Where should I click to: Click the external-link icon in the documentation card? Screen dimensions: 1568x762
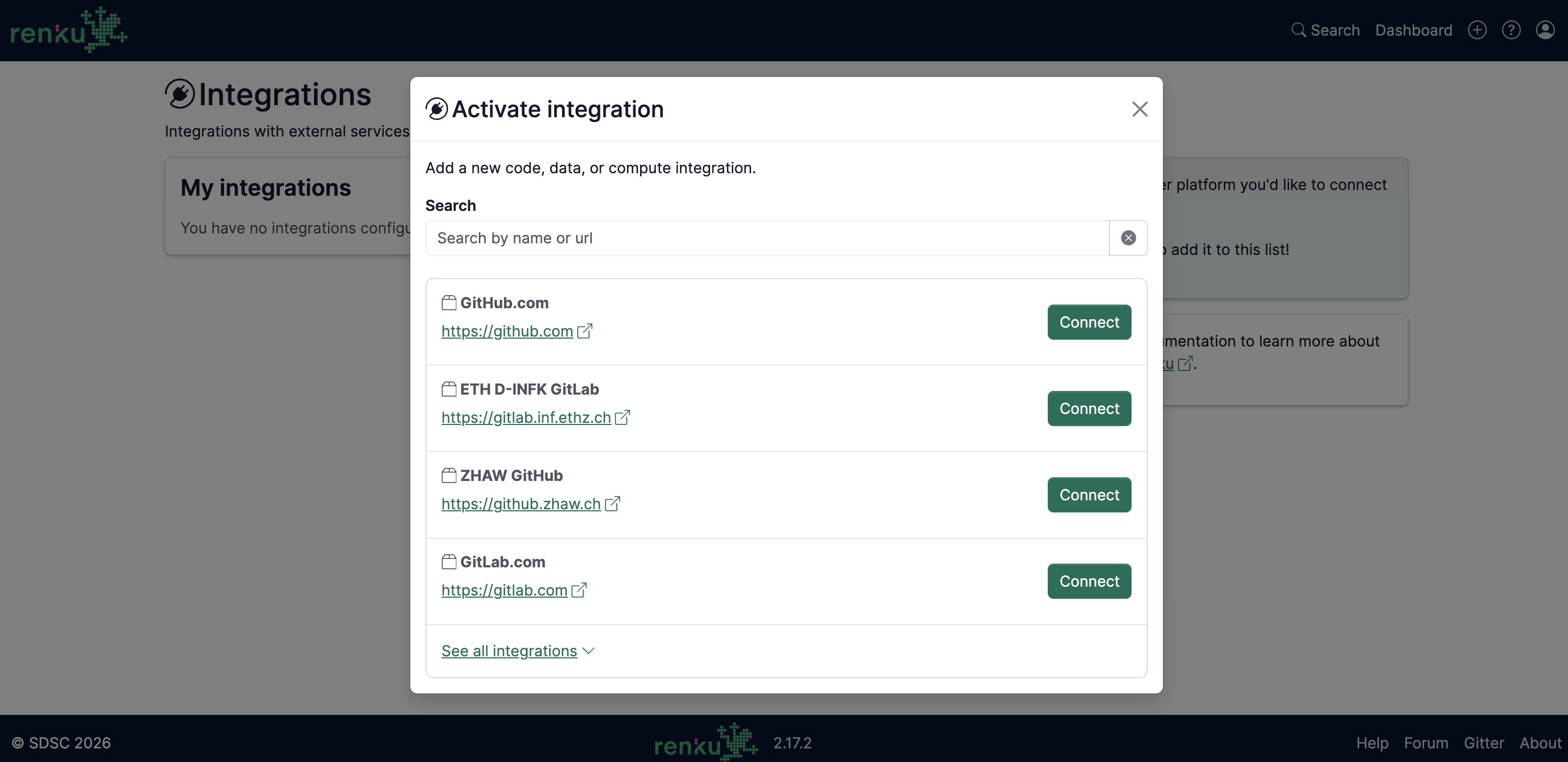point(1184,363)
